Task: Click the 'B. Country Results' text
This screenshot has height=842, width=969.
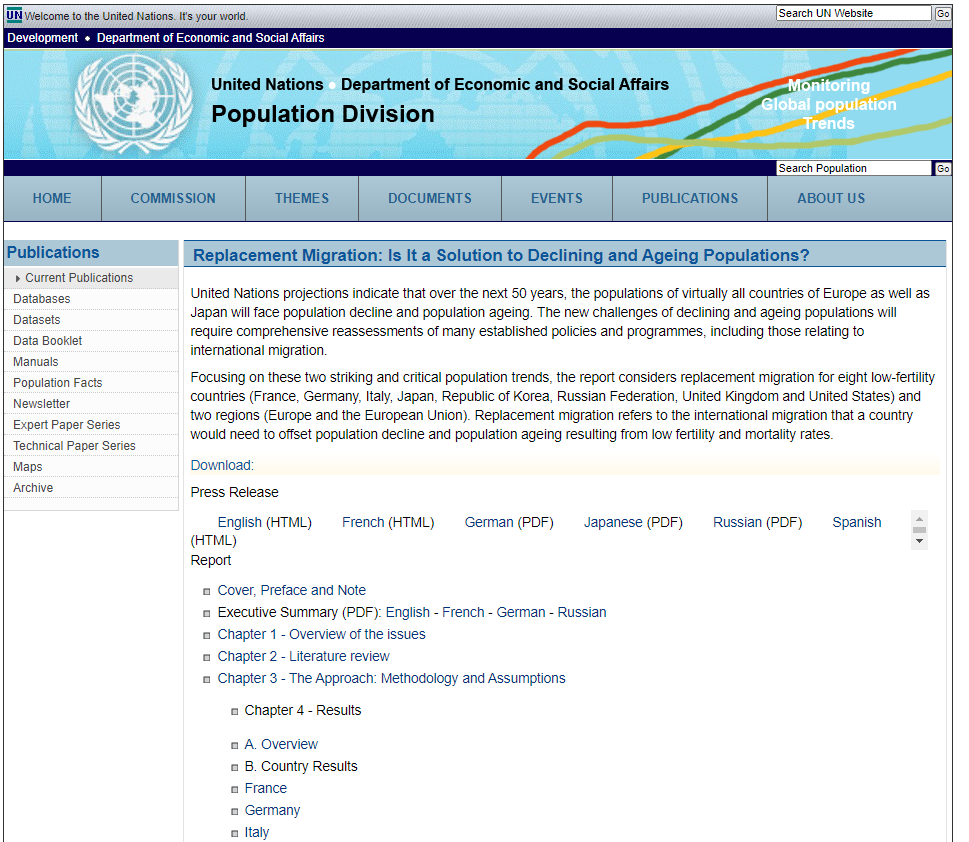Action: click(301, 767)
